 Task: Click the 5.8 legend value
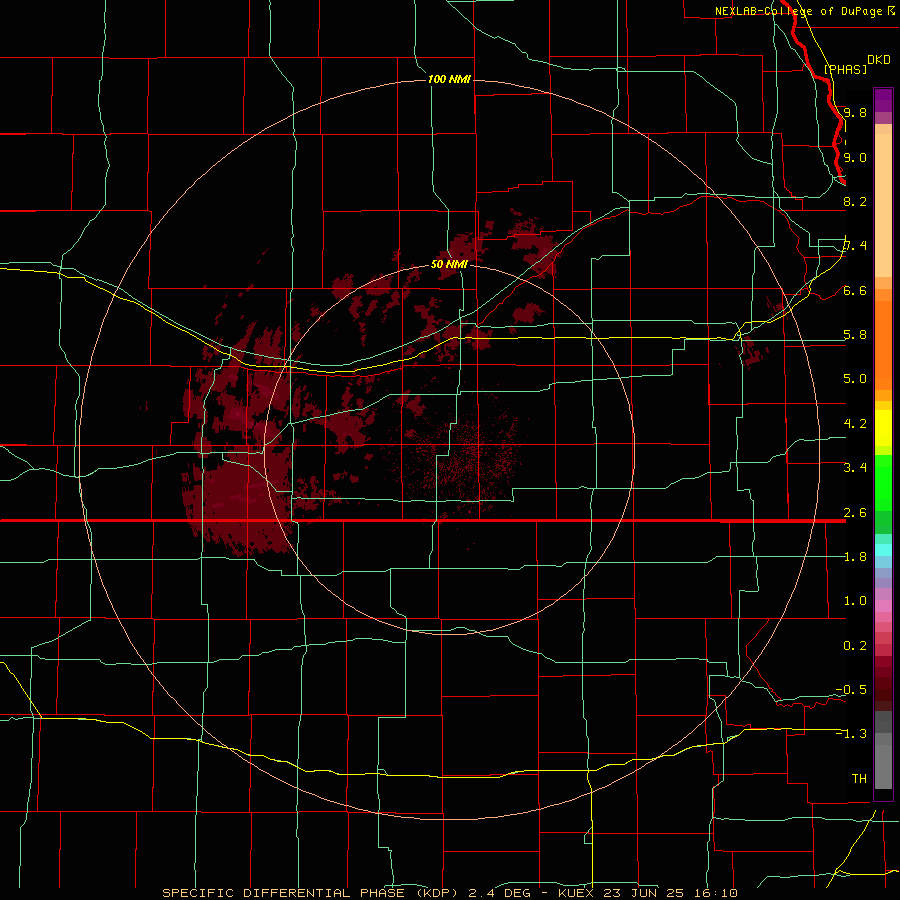[x=855, y=335]
